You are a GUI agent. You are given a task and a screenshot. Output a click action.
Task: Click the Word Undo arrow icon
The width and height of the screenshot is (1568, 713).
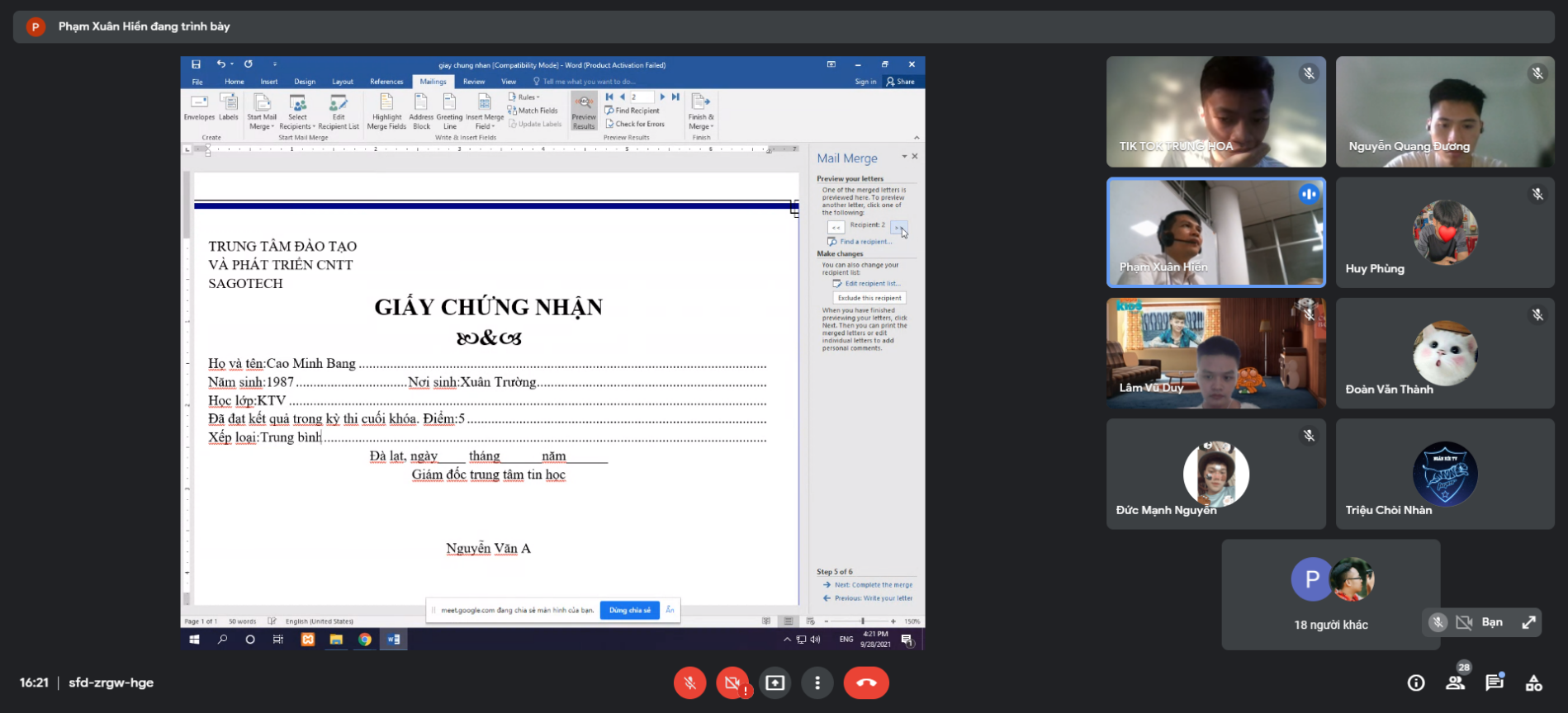tap(220, 64)
